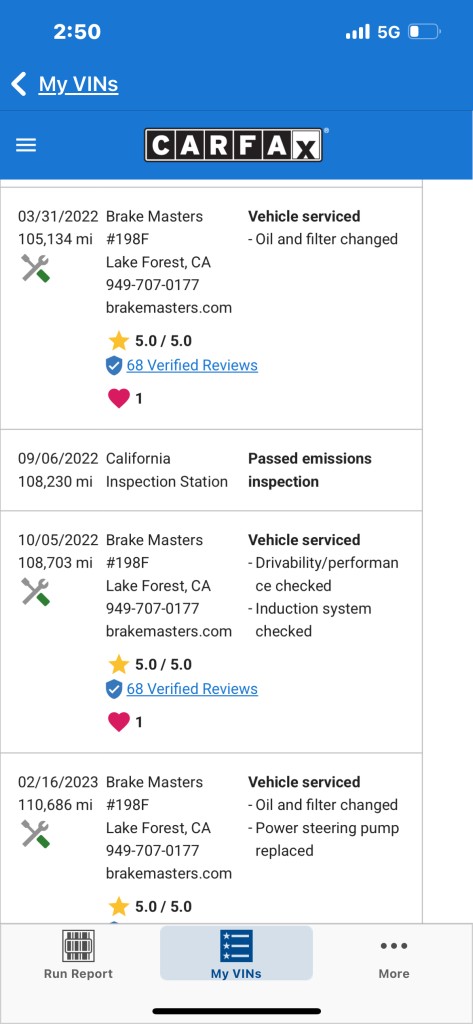This screenshot has height=1024, width=473.
Task: Tap the back chevron beside My VINs
Action: tap(19, 84)
